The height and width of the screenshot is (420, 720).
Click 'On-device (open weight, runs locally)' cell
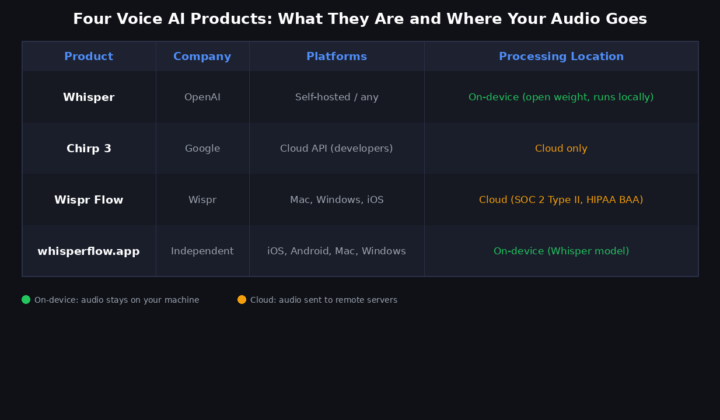[561, 97]
